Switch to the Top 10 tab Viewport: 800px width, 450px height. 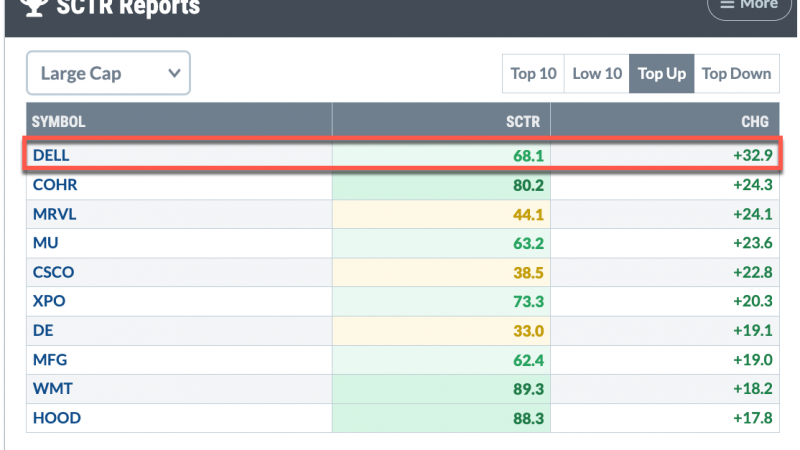(x=533, y=73)
